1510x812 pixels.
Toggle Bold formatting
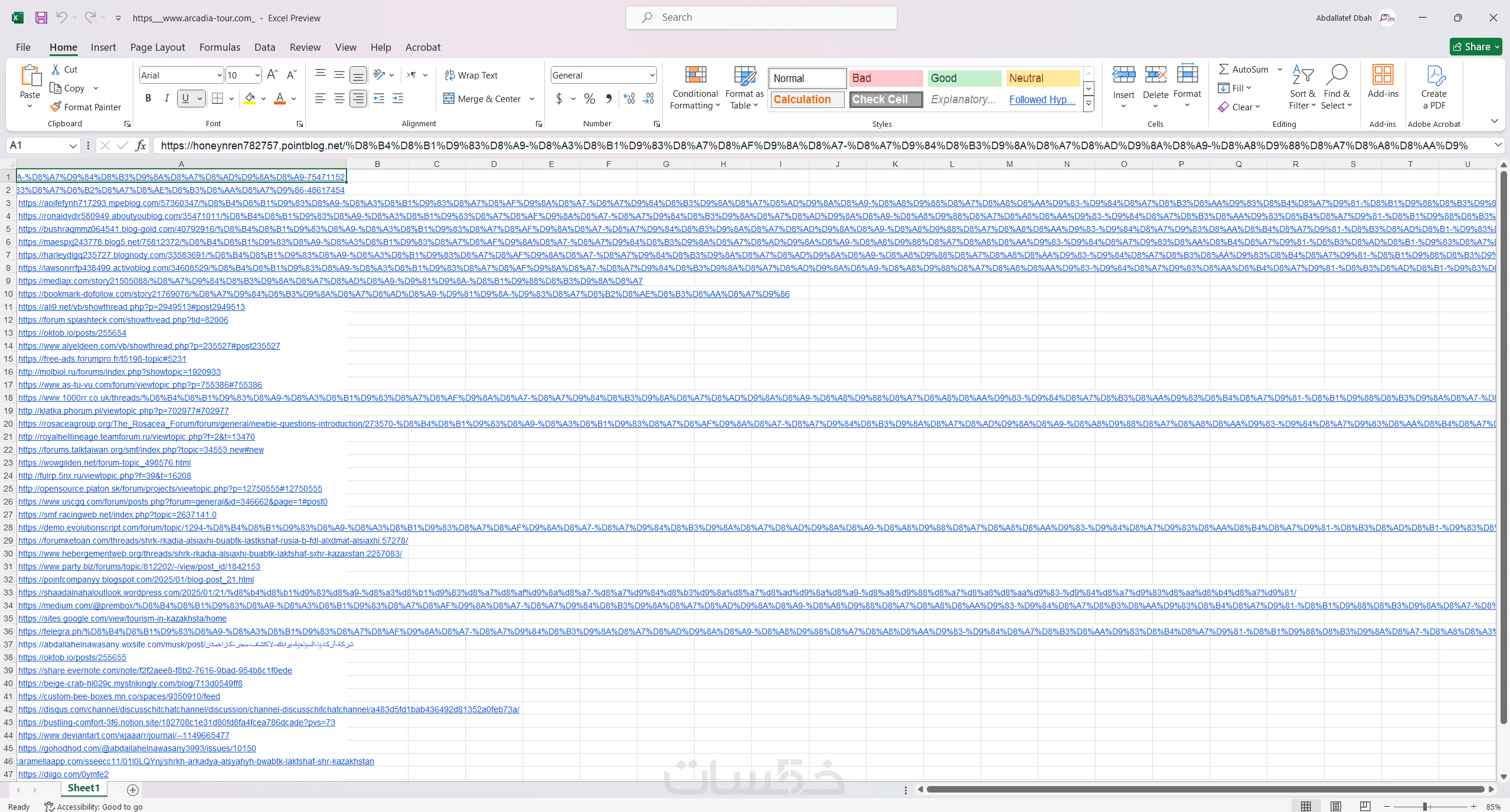click(148, 99)
